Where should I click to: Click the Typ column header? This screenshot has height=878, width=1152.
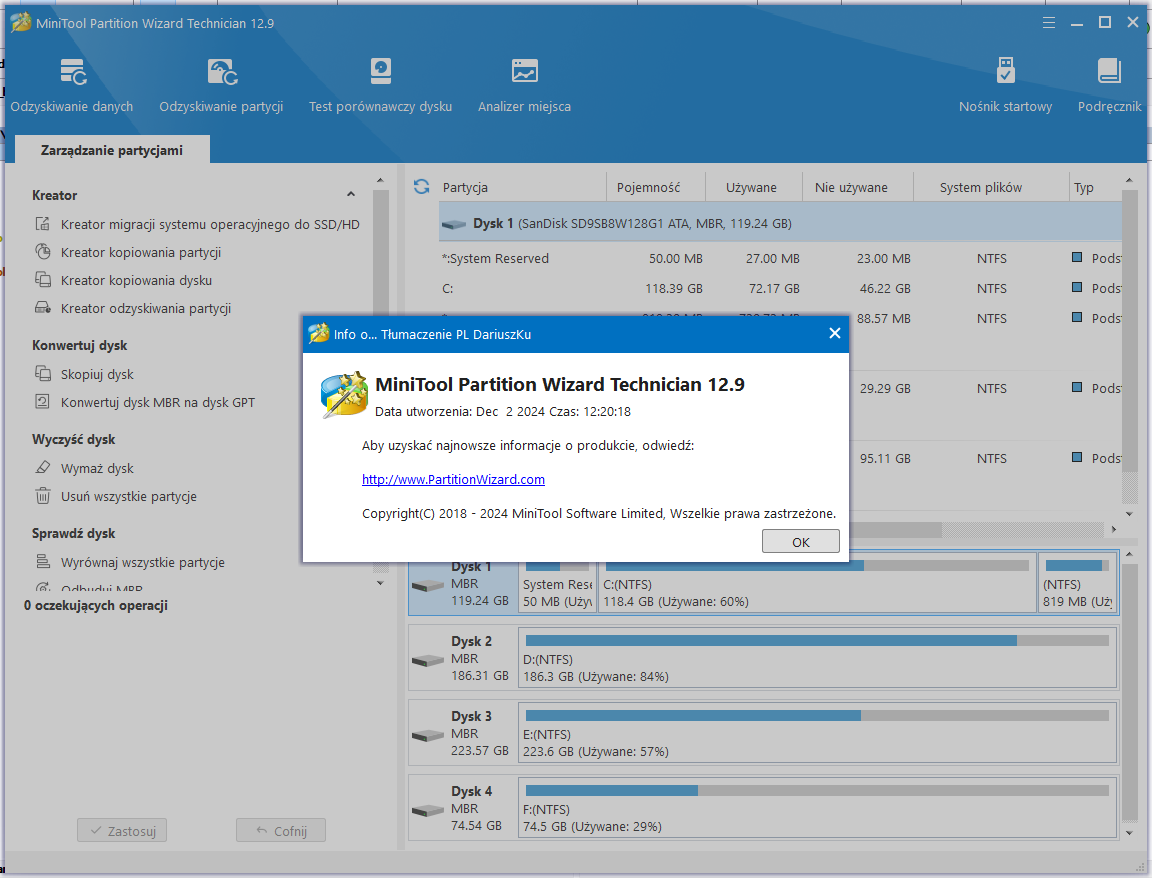tap(1095, 187)
